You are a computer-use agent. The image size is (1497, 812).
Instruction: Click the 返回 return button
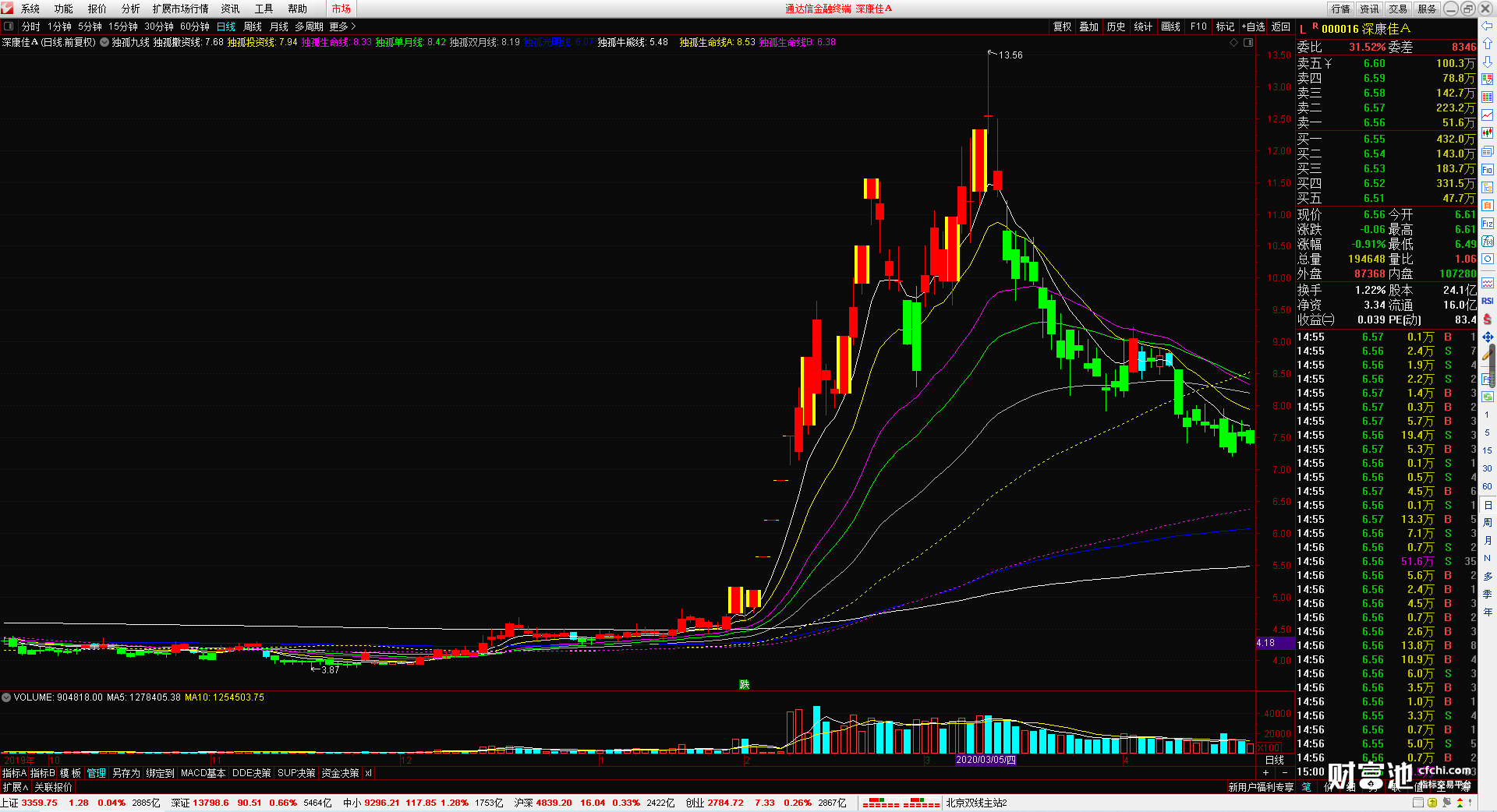click(x=1281, y=26)
